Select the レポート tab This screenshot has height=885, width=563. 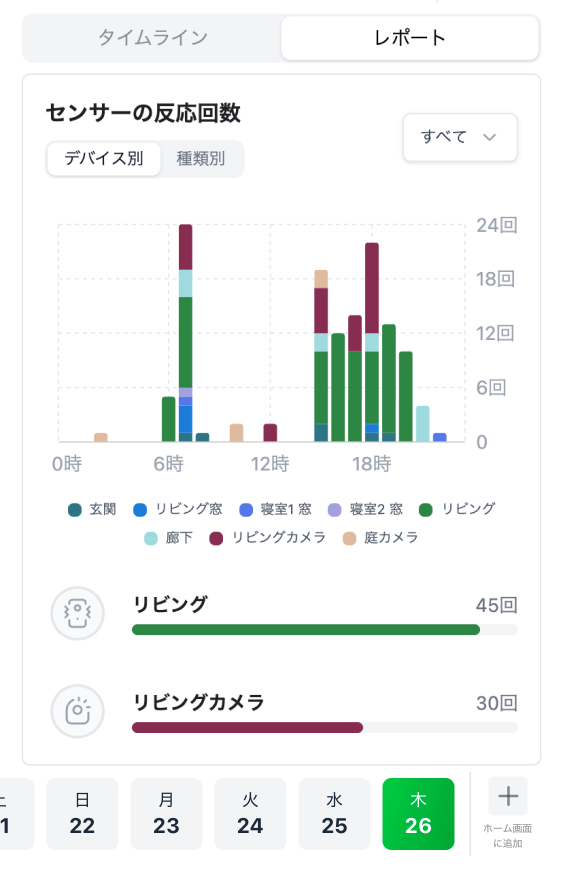[409, 38]
